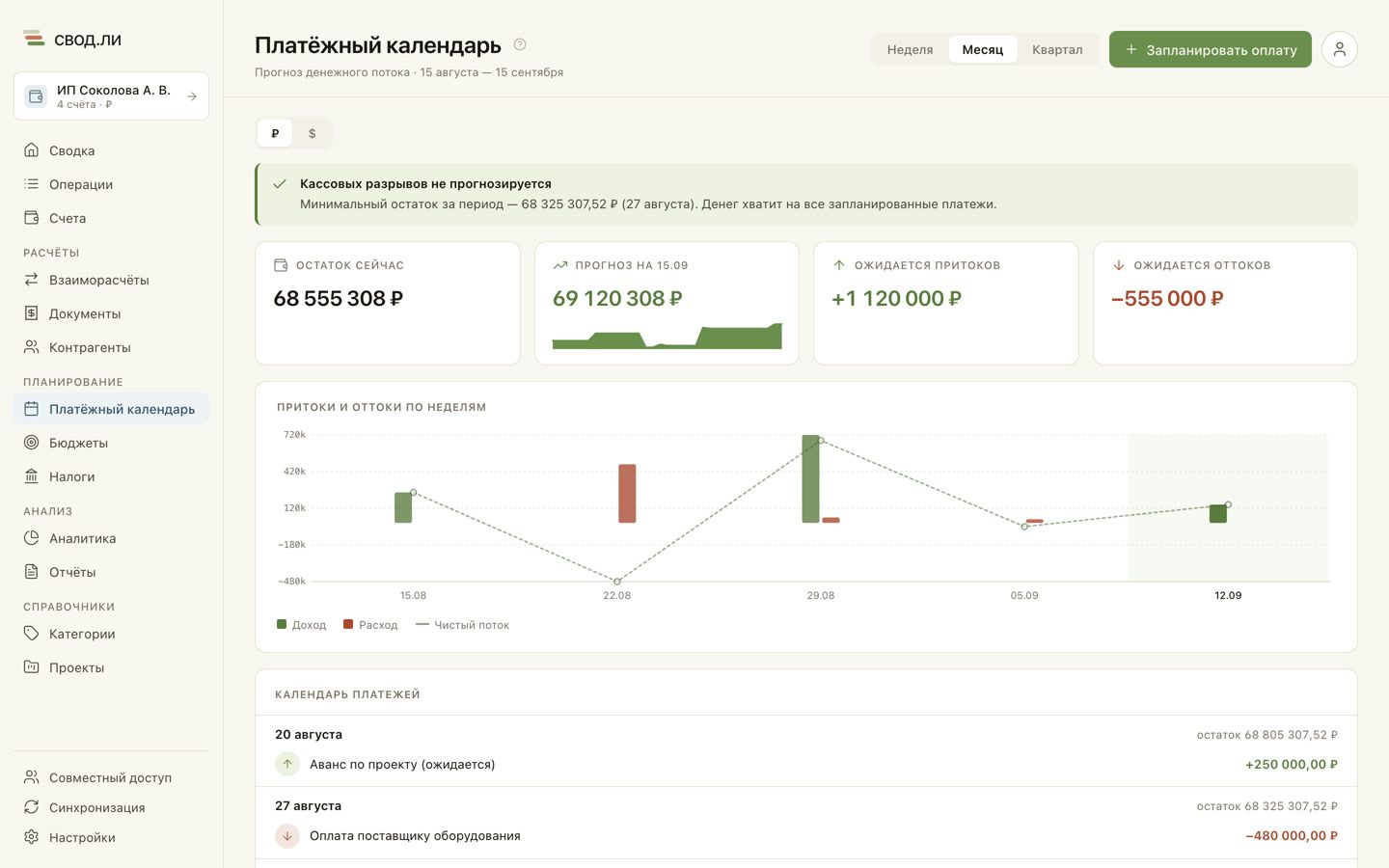Open the Настройки page link
1389x868 pixels.
click(x=111, y=837)
